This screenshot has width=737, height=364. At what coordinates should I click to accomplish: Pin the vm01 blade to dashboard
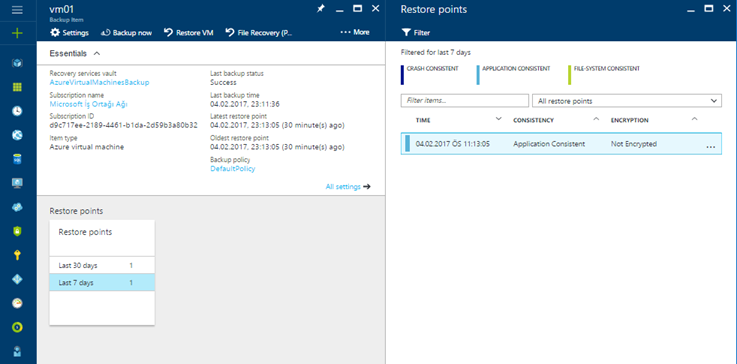coord(321,8)
